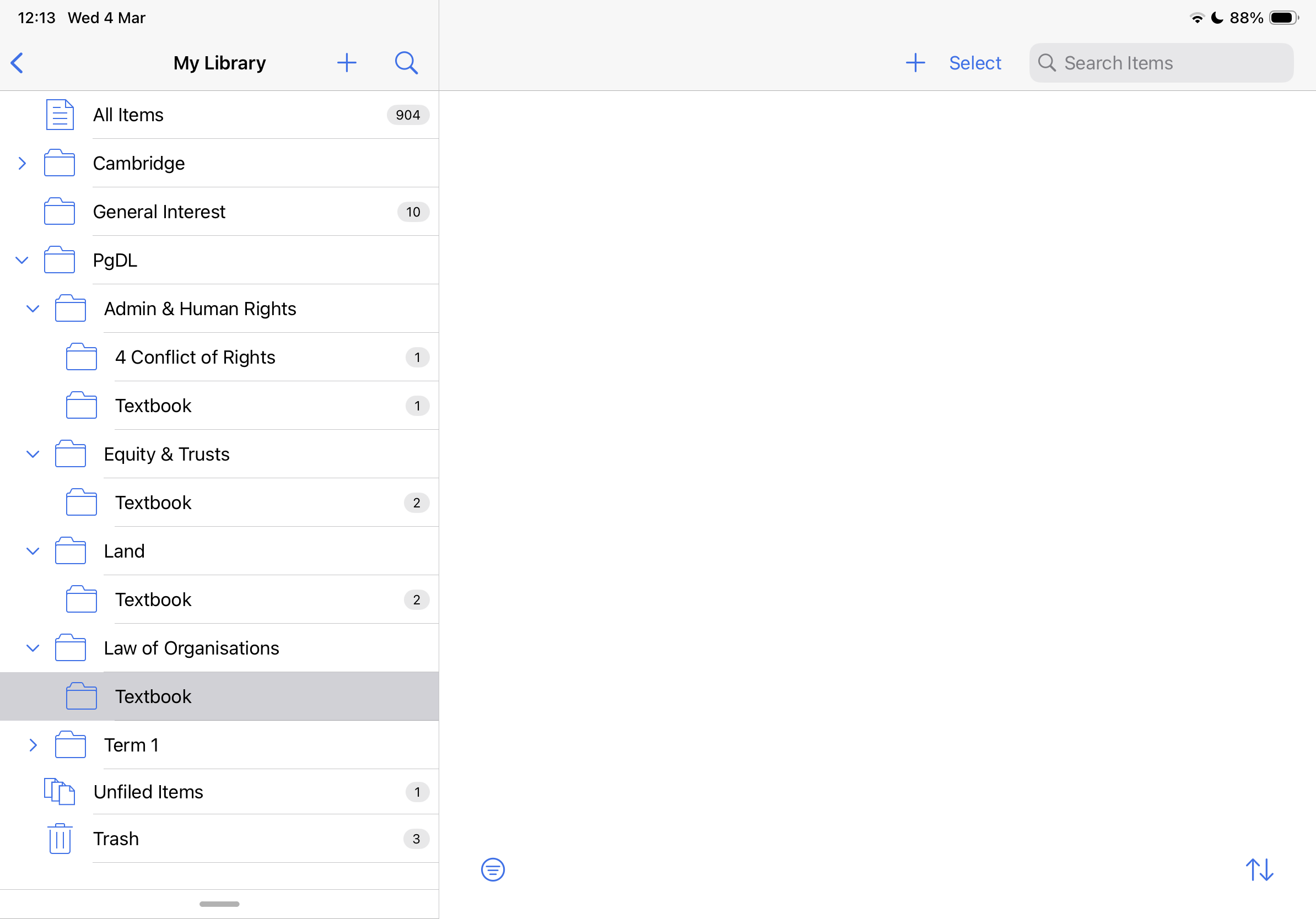Add a new item with toolbar plus

915,63
